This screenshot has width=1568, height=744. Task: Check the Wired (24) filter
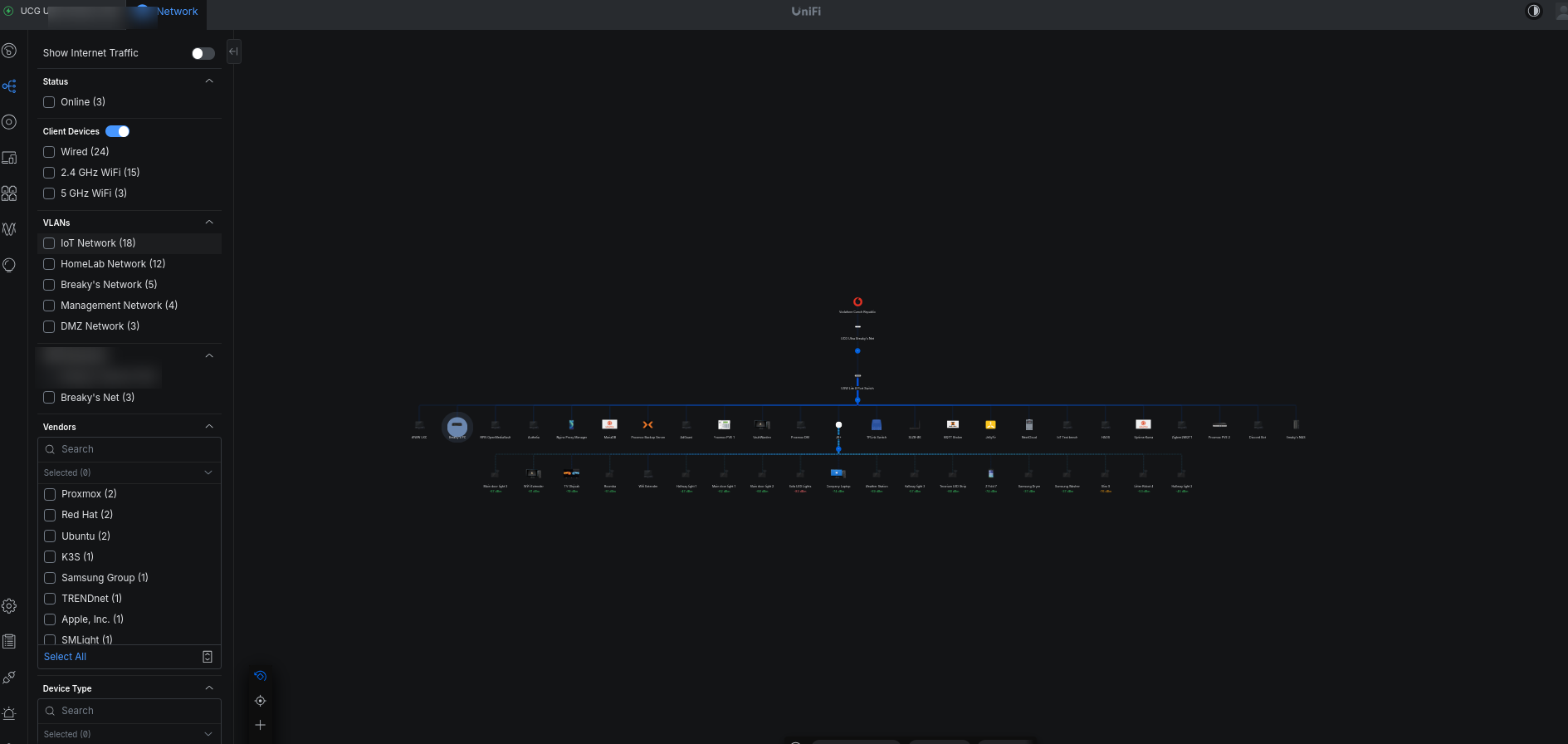(49, 152)
